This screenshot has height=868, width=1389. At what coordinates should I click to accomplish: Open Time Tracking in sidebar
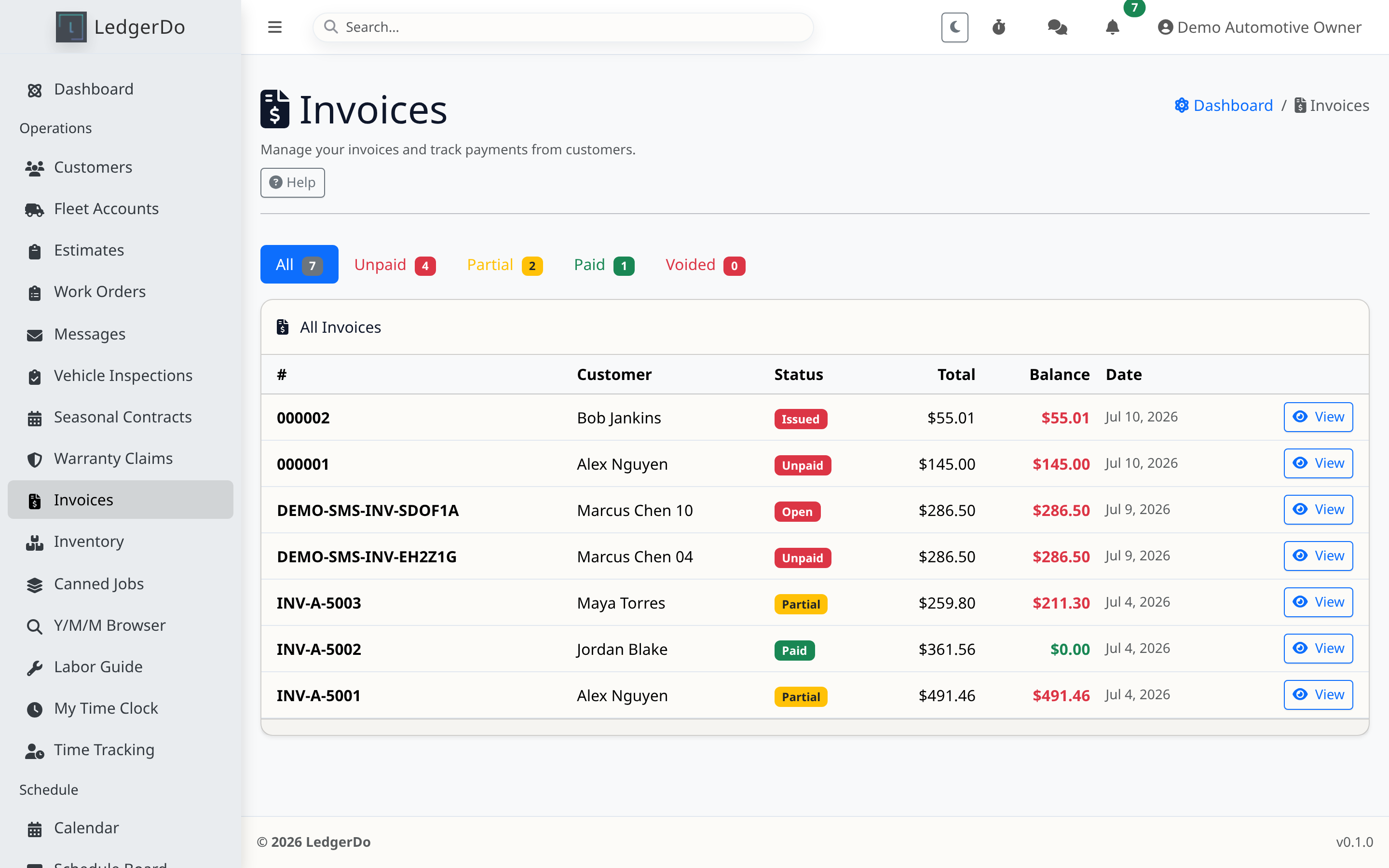click(121, 750)
